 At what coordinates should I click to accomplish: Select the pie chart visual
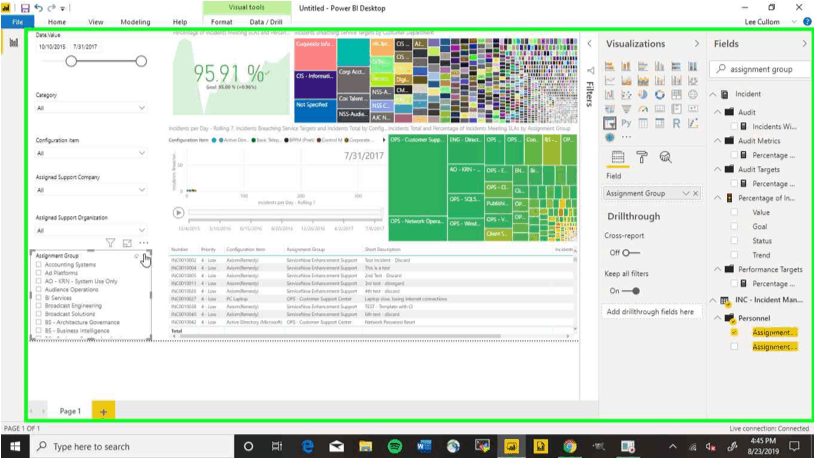[643, 95]
